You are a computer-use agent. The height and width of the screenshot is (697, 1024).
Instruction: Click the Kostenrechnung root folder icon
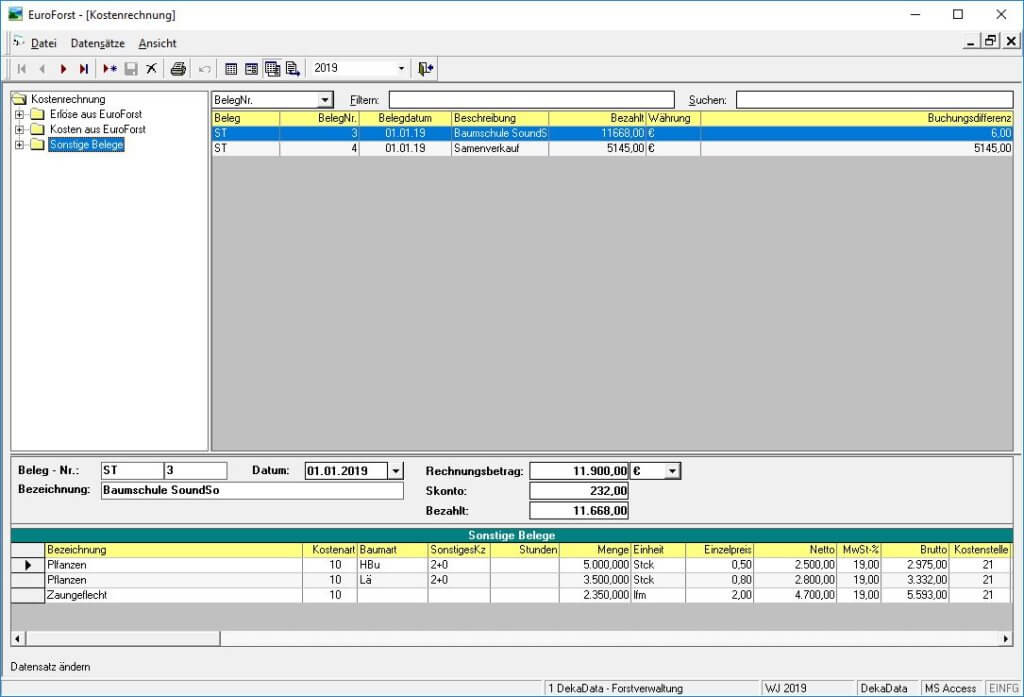(20, 99)
